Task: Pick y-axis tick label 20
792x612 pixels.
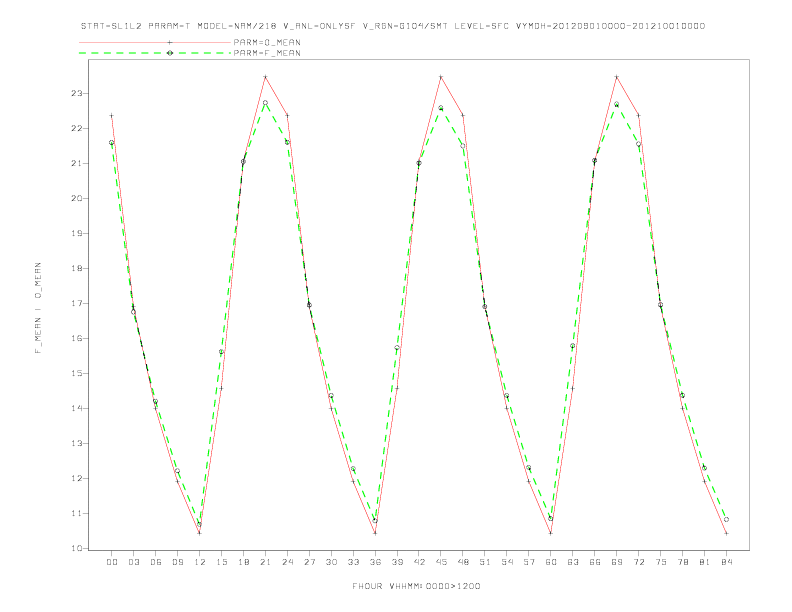Action: point(77,198)
